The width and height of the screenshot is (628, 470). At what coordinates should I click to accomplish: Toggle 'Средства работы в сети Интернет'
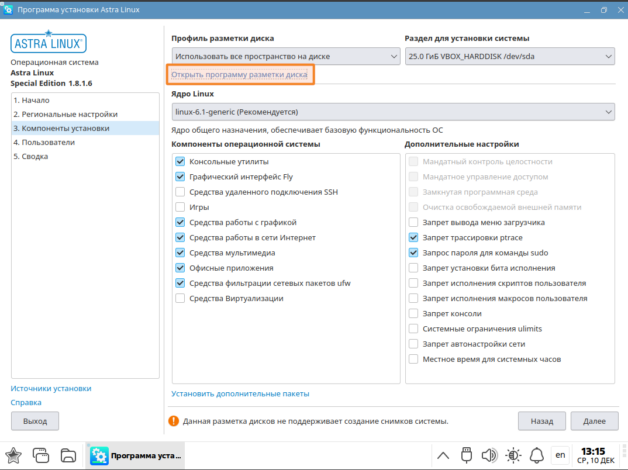pos(180,237)
